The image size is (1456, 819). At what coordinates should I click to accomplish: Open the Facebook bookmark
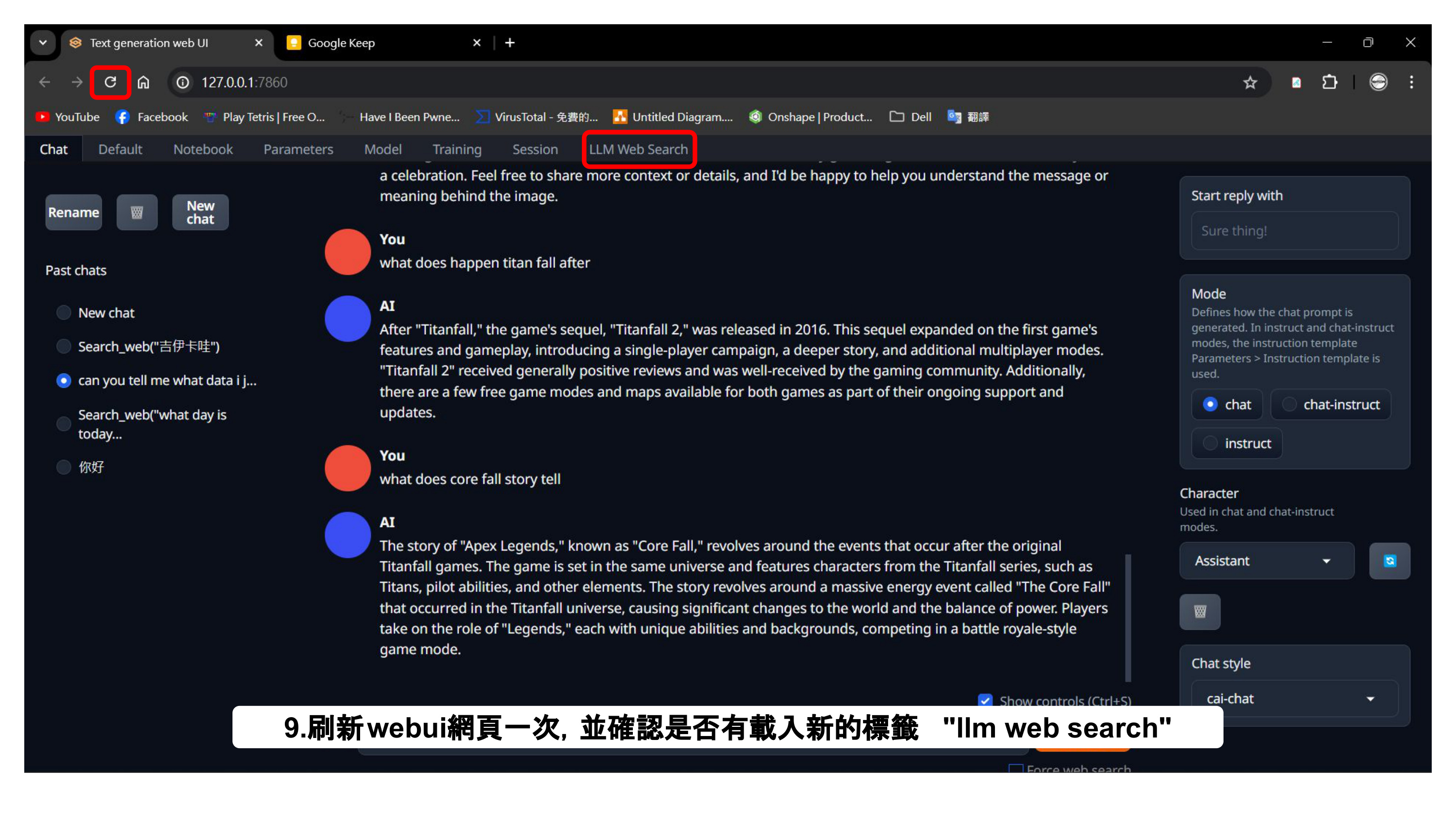(x=151, y=117)
